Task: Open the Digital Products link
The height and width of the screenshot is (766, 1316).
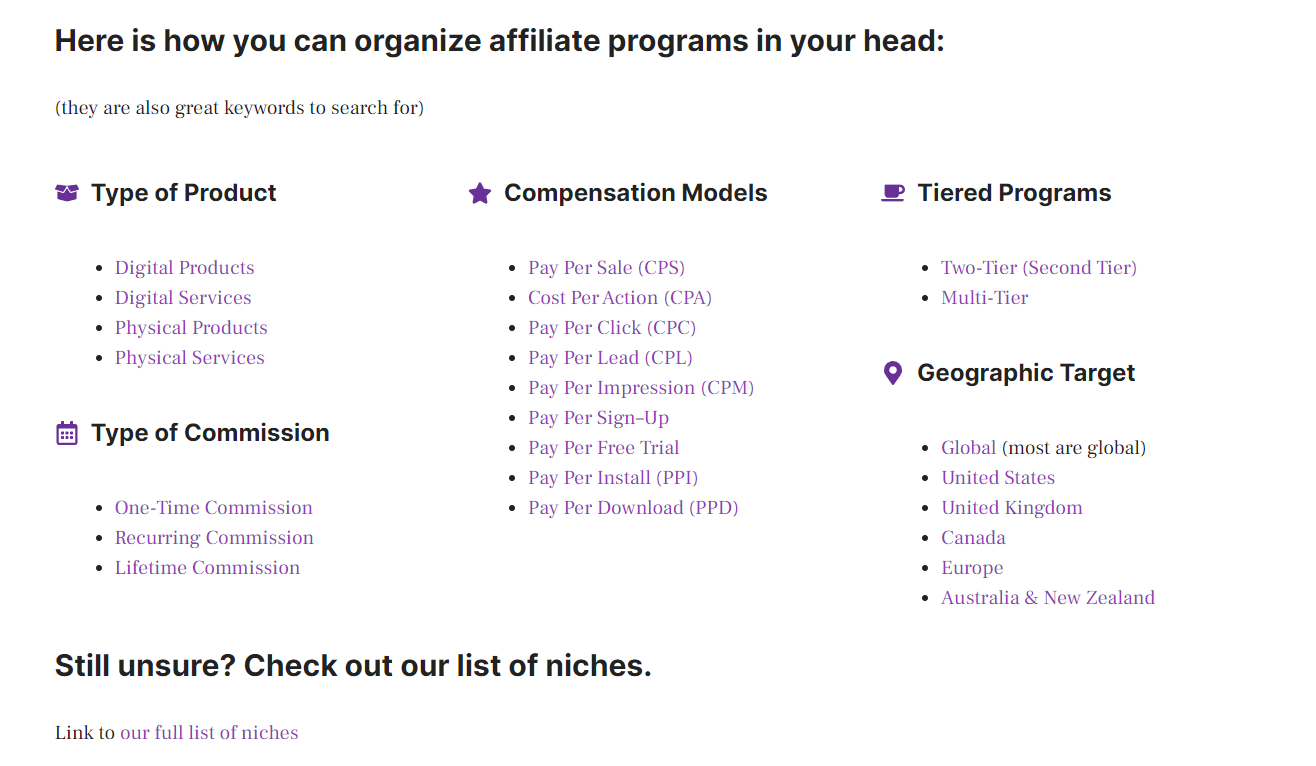Action: pos(185,268)
